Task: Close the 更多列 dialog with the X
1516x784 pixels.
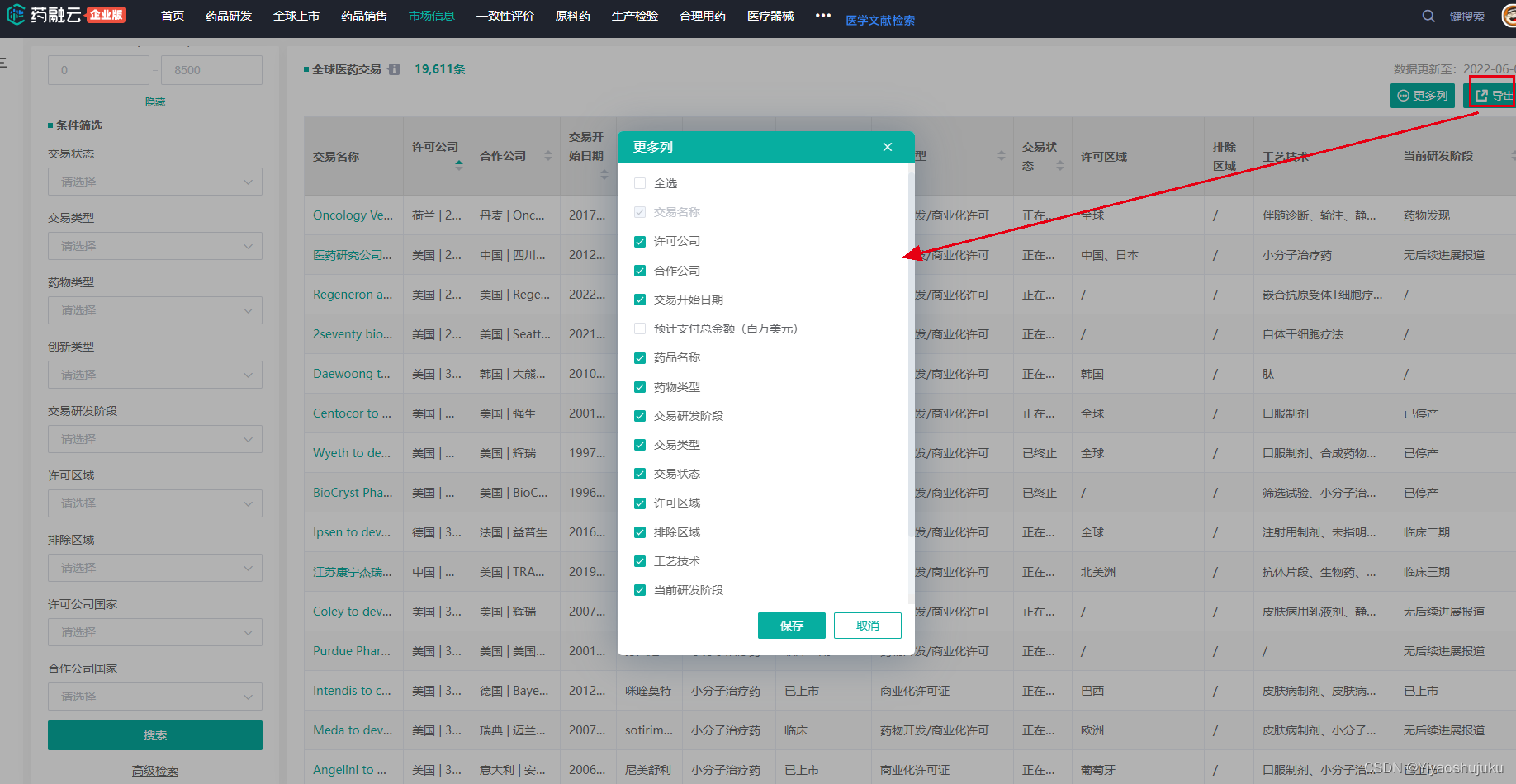Action: (x=887, y=147)
